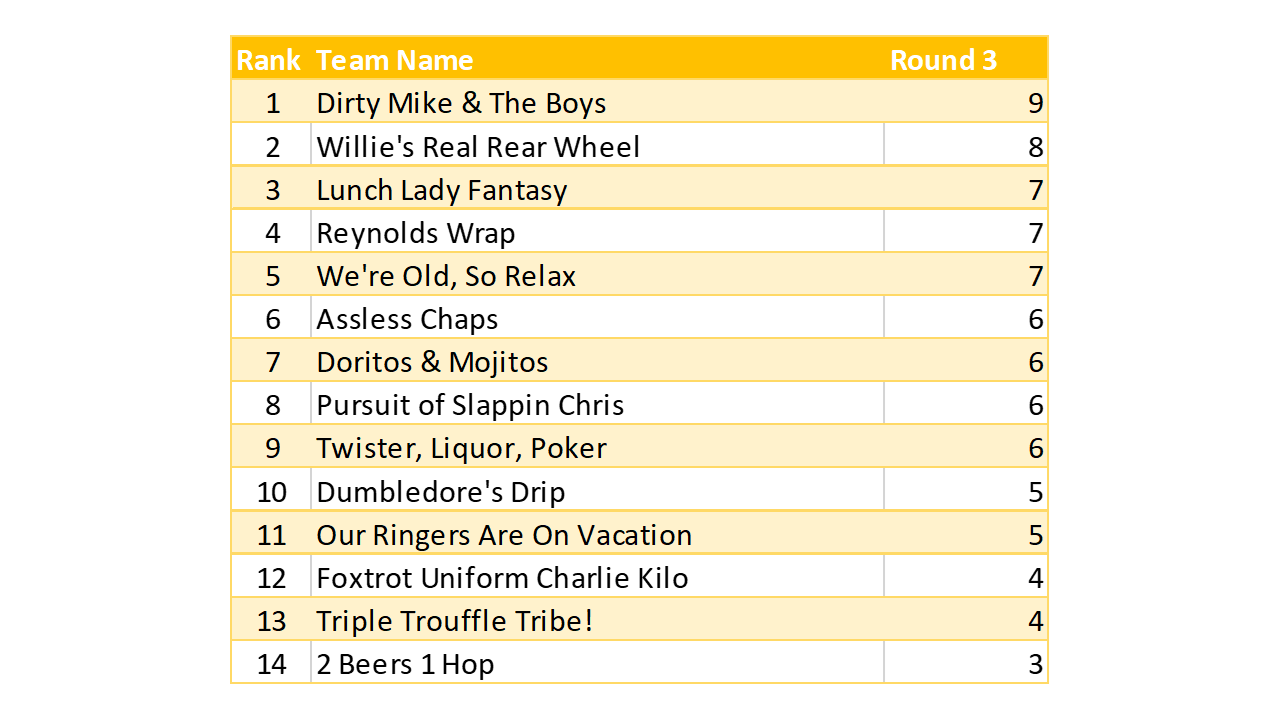Screen dimensions: 1280x720
Task: Click the Willie's Real Rear Wheel team name
Action: point(478,147)
